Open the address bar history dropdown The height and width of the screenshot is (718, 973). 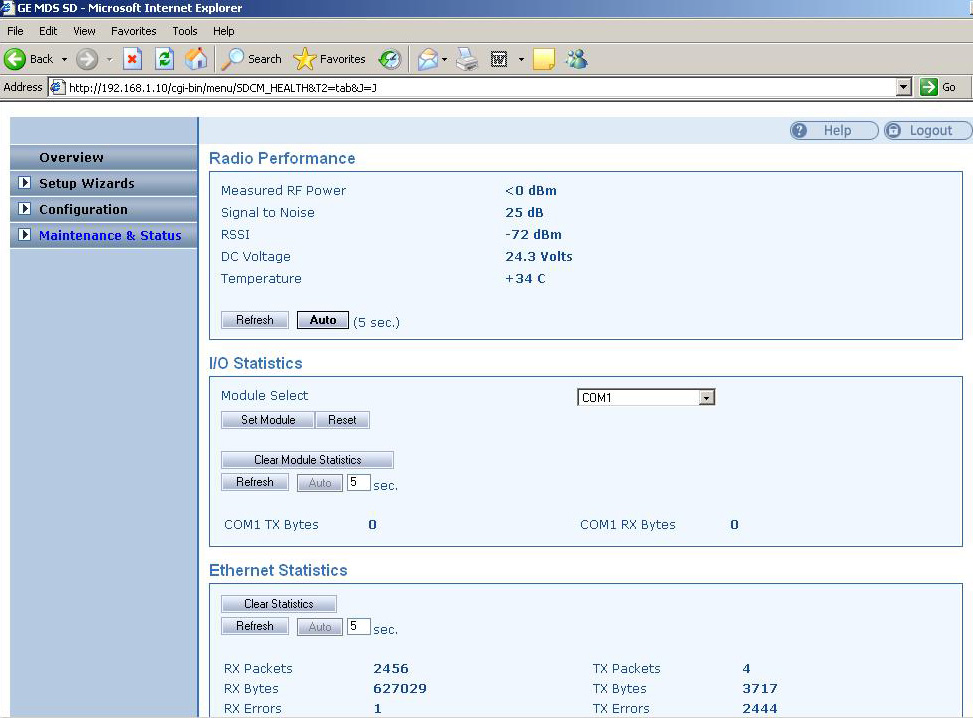(904, 87)
